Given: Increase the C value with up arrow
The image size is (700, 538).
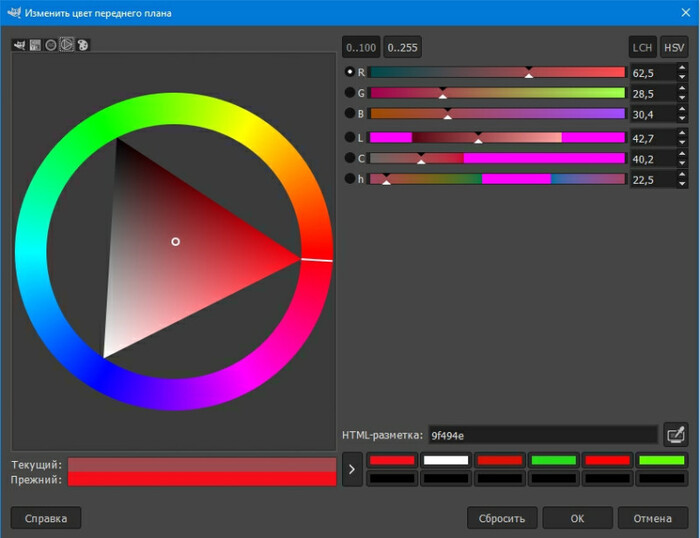Looking at the screenshot, I should coord(682,154).
